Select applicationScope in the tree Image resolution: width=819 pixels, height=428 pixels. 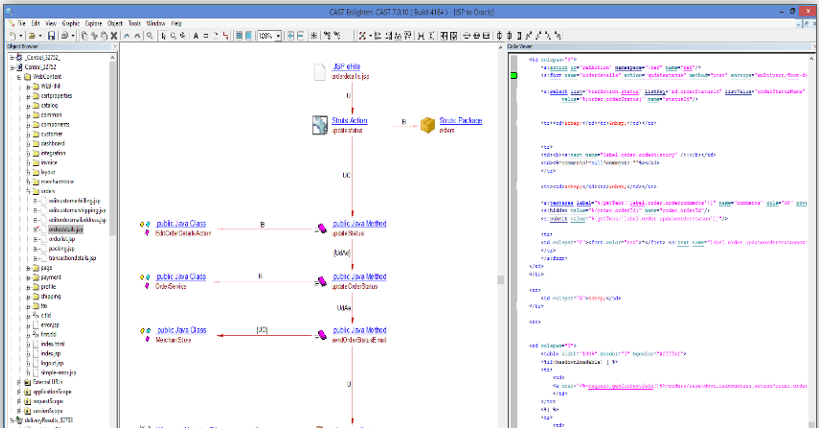(52, 392)
